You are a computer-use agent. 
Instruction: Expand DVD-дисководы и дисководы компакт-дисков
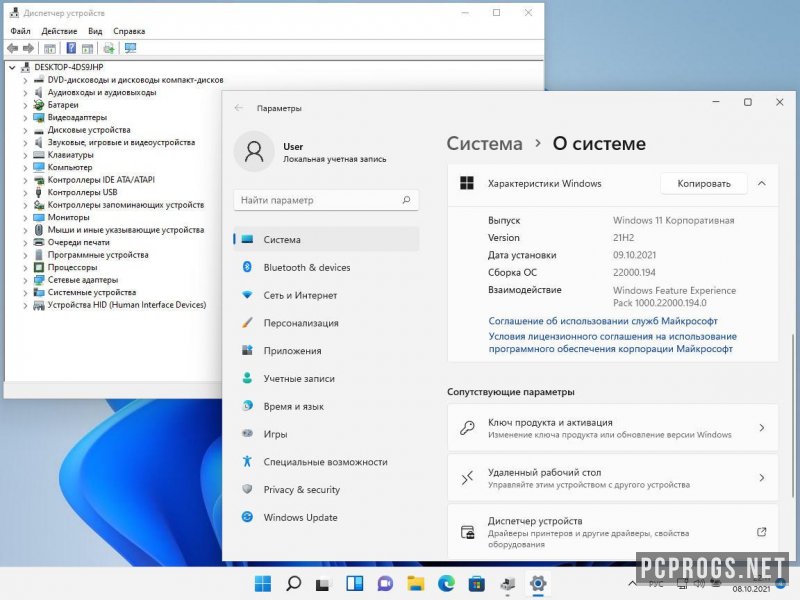point(25,80)
